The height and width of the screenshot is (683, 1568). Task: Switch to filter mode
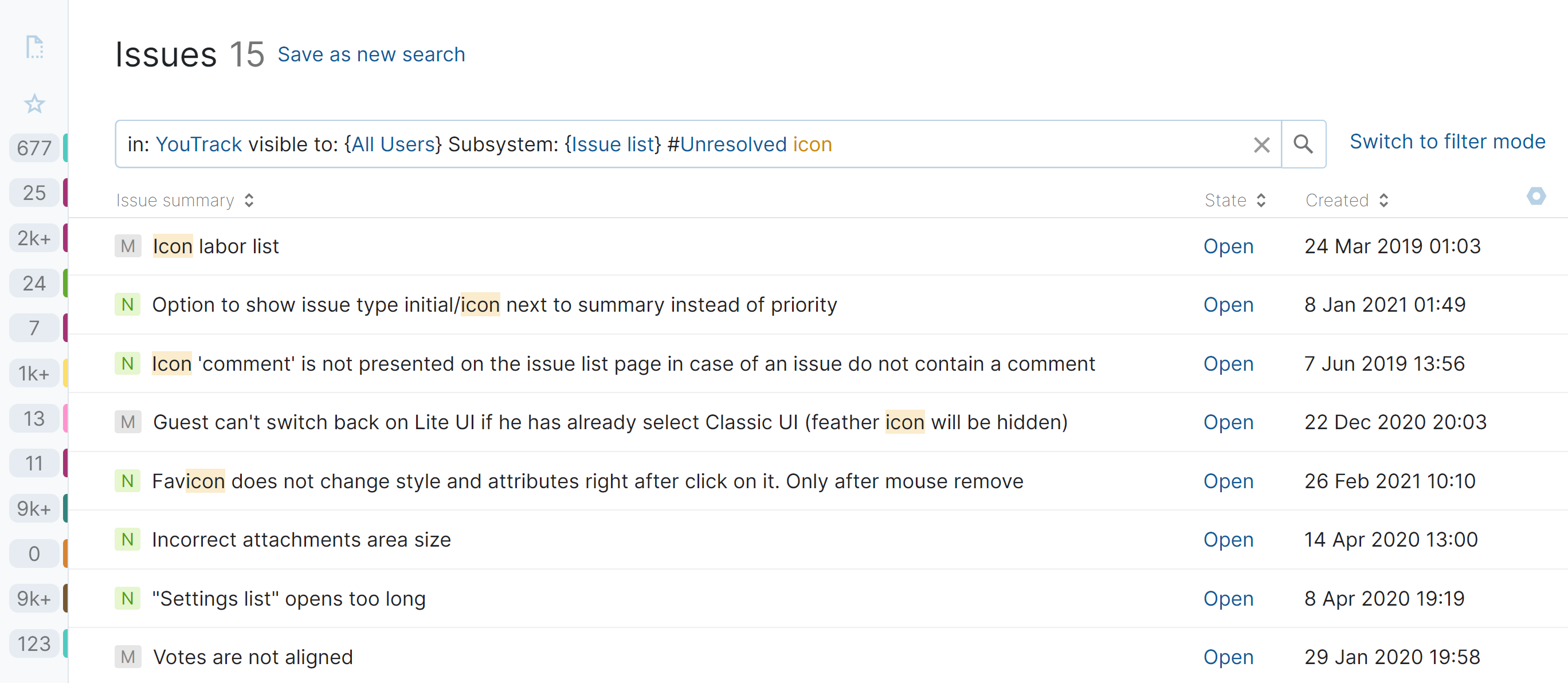coord(1447,142)
